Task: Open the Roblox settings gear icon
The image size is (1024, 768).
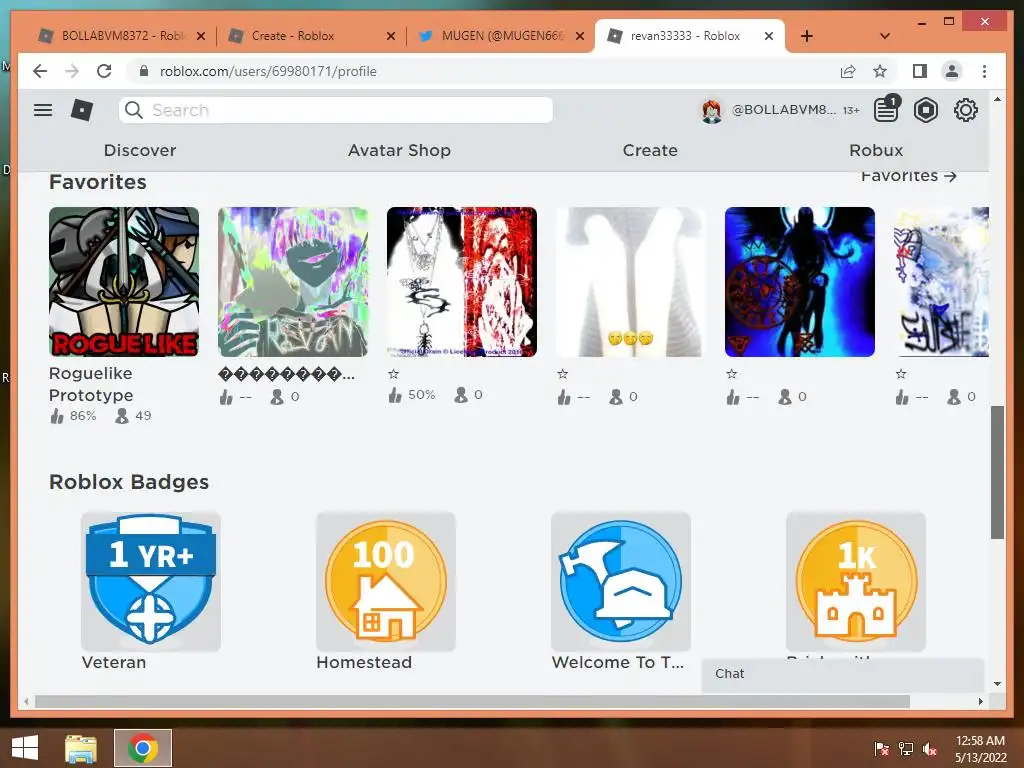Action: pos(965,110)
